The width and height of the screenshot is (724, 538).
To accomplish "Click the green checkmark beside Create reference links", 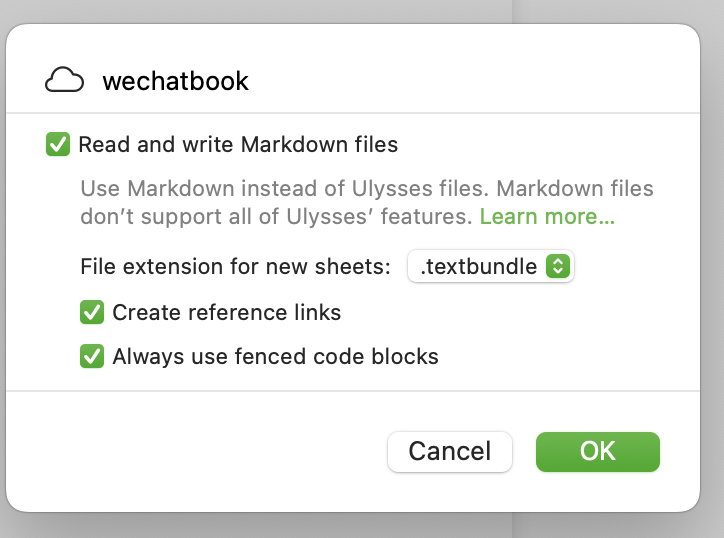I will tap(92, 313).
